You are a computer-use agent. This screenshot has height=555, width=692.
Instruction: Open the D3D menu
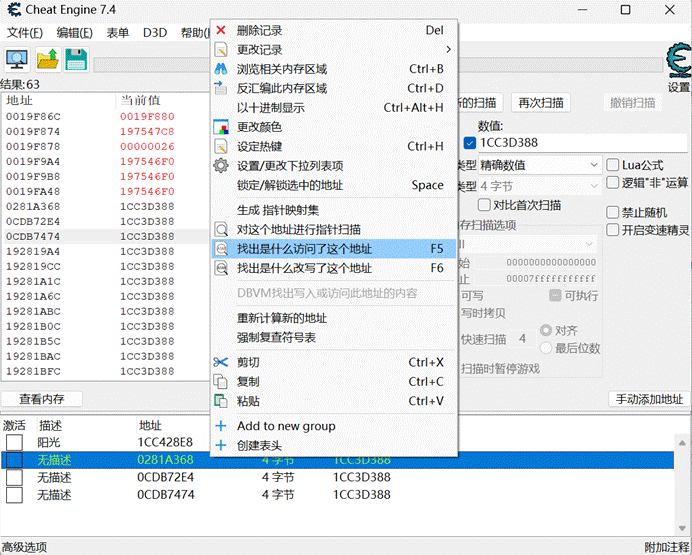(155, 33)
